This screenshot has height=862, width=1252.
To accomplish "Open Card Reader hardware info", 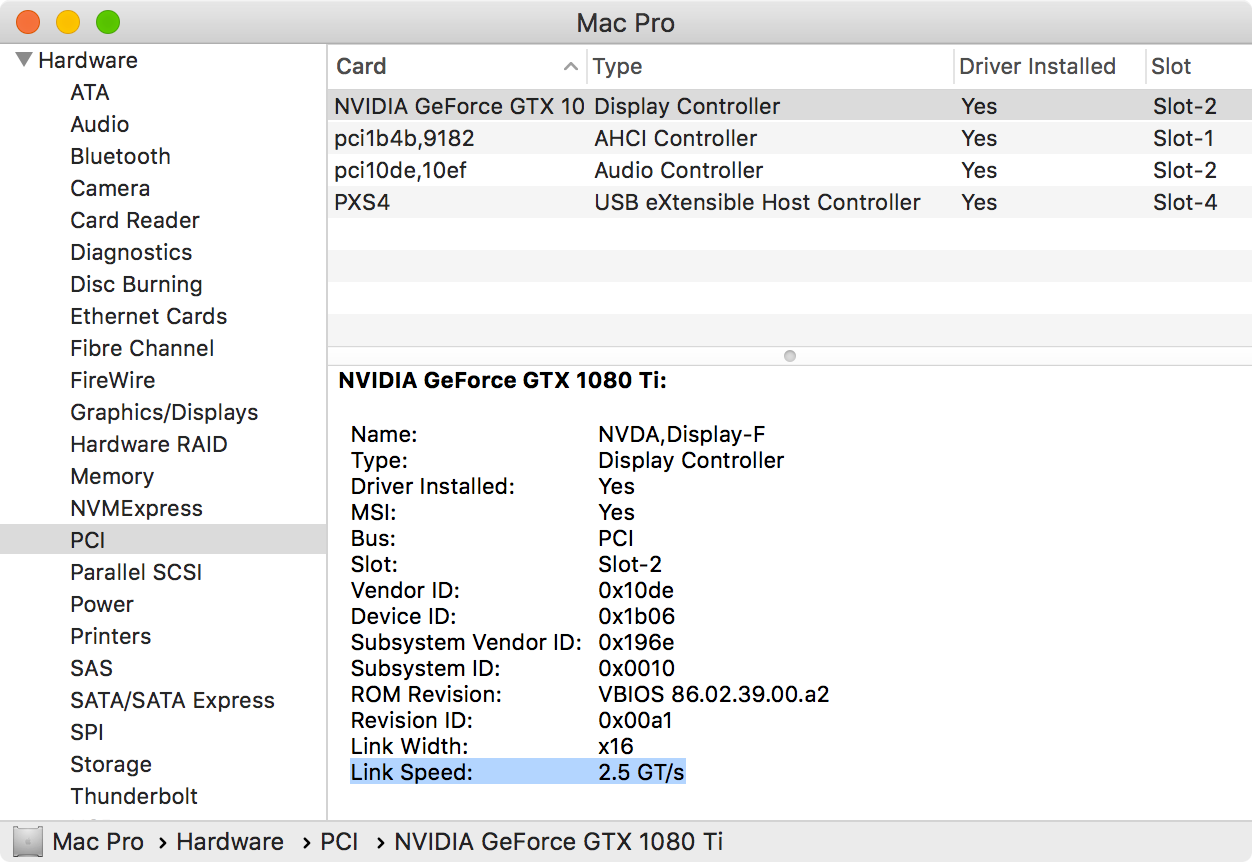I will pyautogui.click(x=135, y=220).
